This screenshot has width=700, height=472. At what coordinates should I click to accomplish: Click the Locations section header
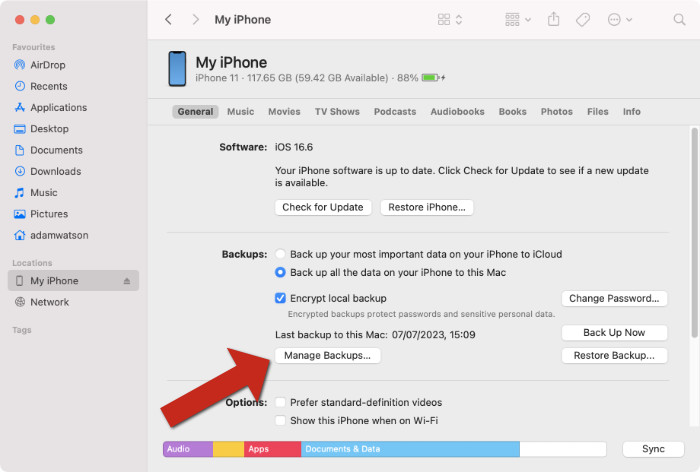(32, 263)
